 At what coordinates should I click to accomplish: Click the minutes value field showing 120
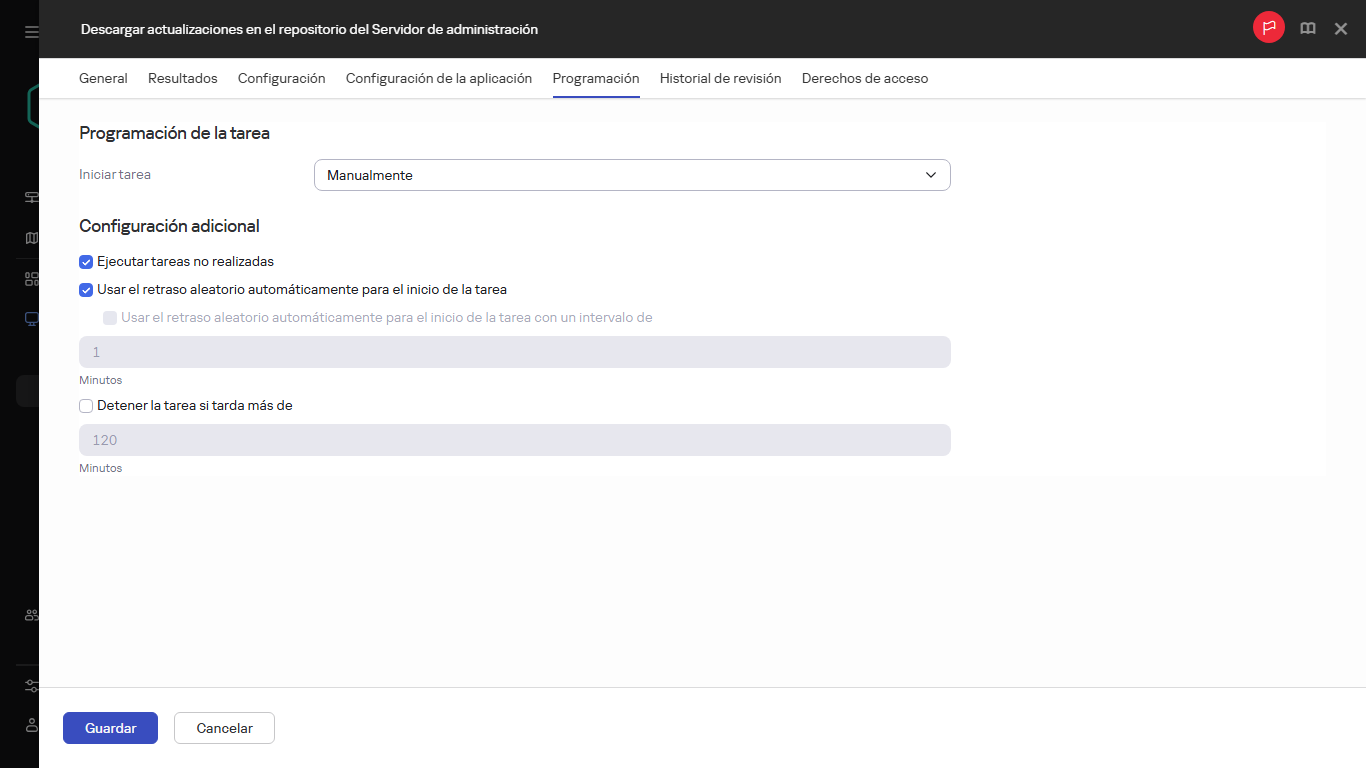point(515,439)
